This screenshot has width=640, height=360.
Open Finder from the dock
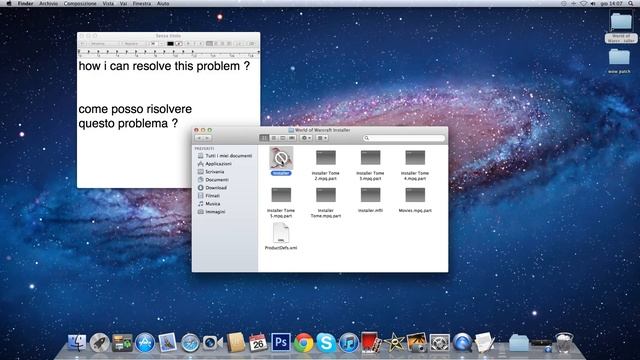point(77,343)
